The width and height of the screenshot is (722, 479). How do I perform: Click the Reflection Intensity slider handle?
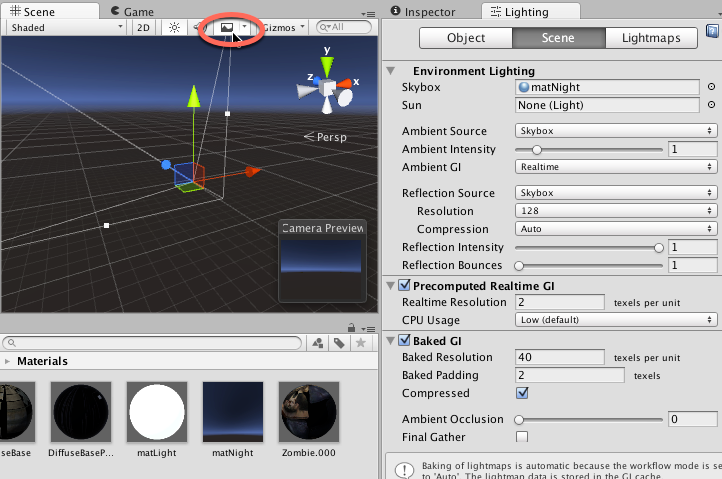pyautogui.click(x=658, y=247)
